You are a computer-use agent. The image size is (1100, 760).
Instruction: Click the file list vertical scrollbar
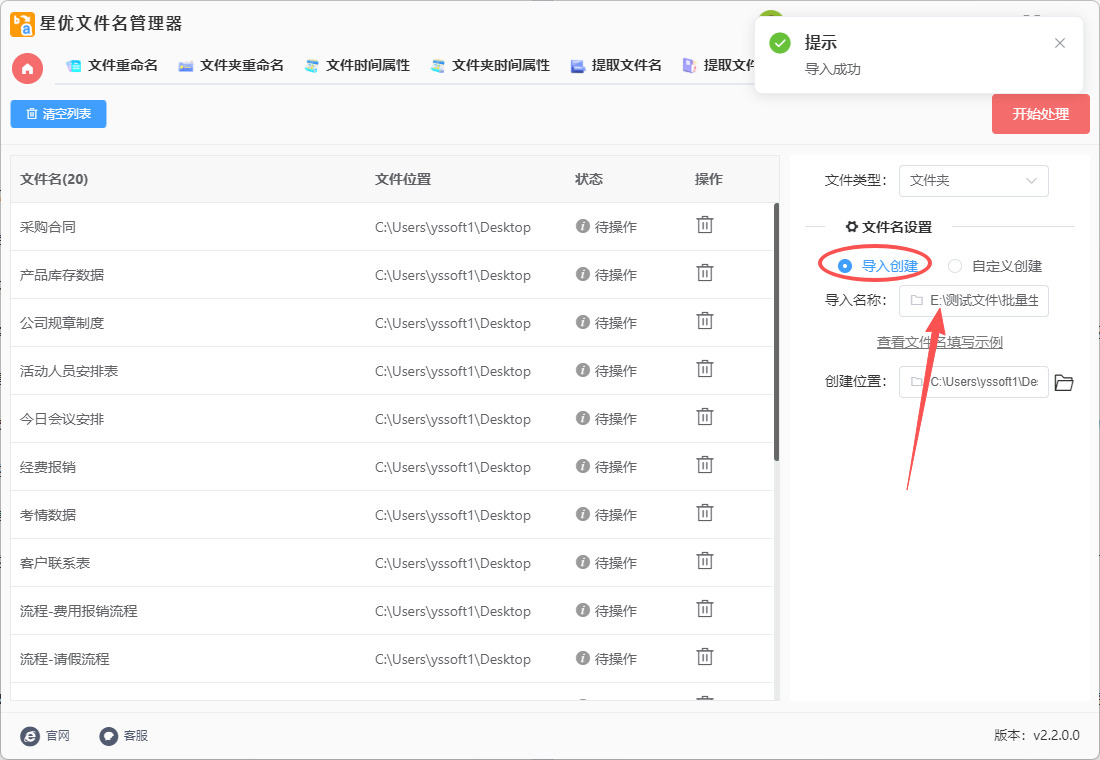click(776, 332)
